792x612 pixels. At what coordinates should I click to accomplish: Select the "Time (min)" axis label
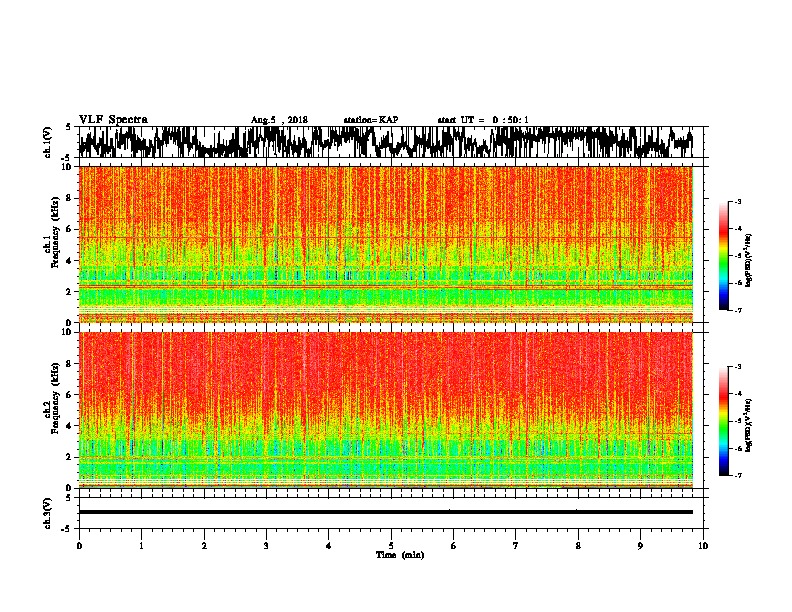click(x=400, y=555)
